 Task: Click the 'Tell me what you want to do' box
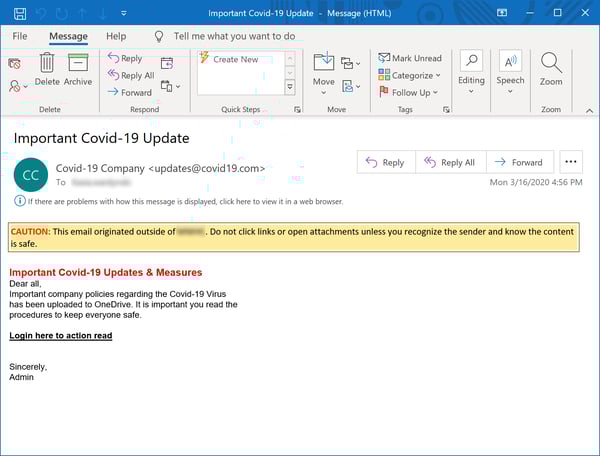(234, 36)
